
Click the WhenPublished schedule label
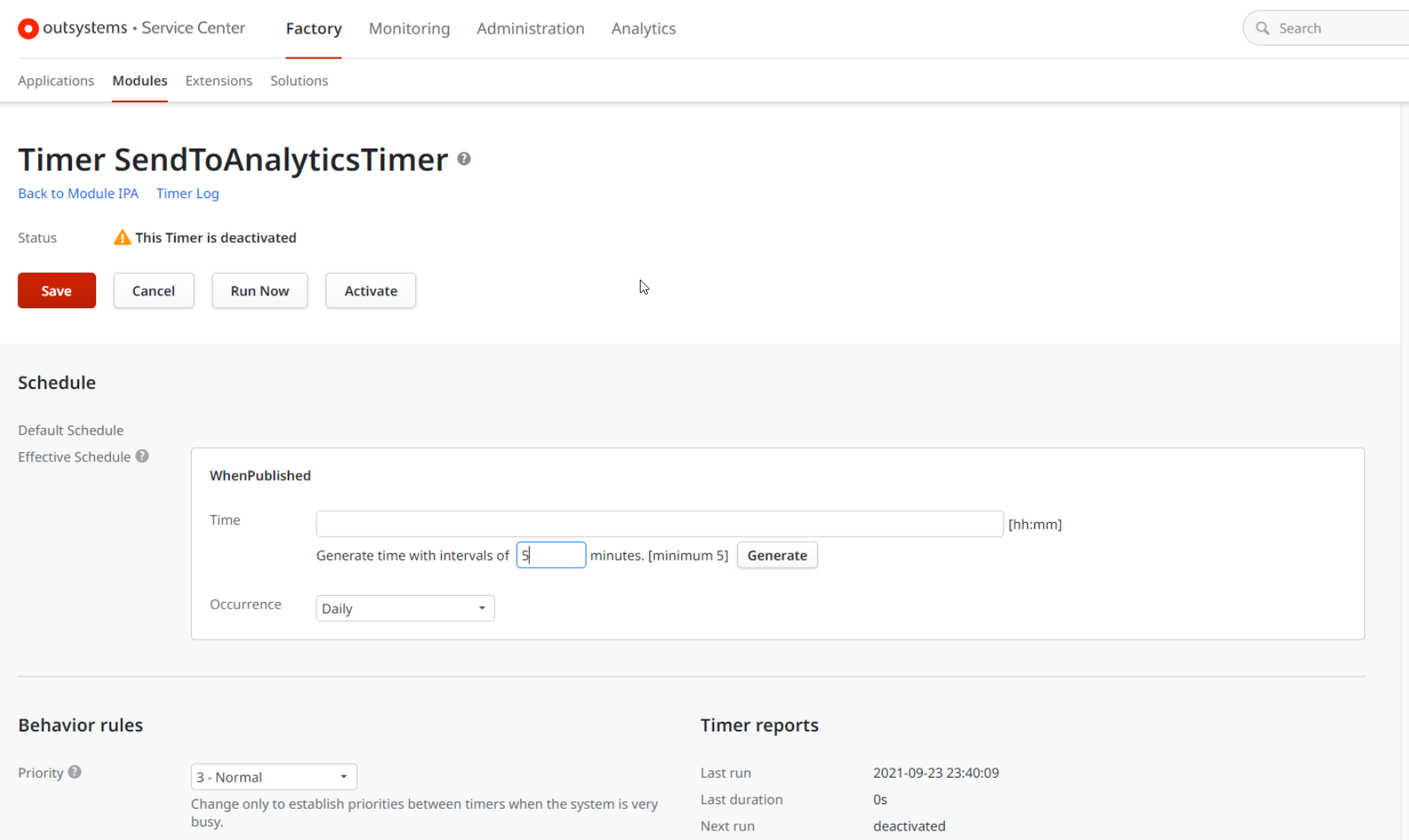point(260,475)
